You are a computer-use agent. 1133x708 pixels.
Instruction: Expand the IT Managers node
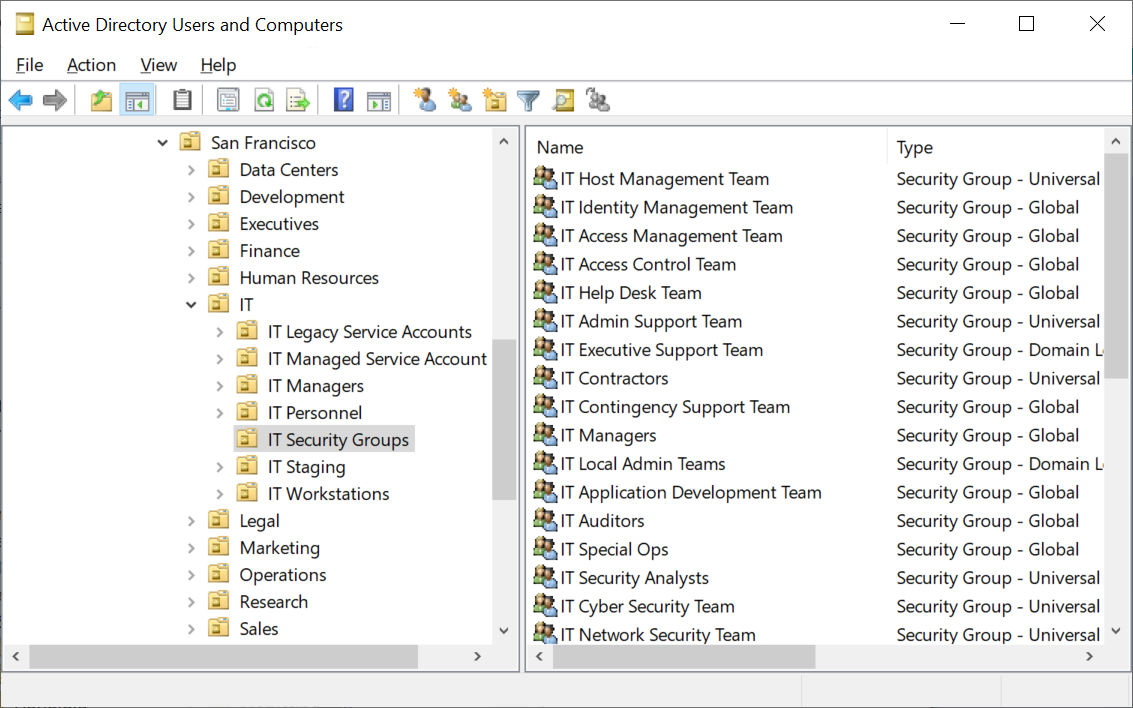pyautogui.click(x=220, y=387)
